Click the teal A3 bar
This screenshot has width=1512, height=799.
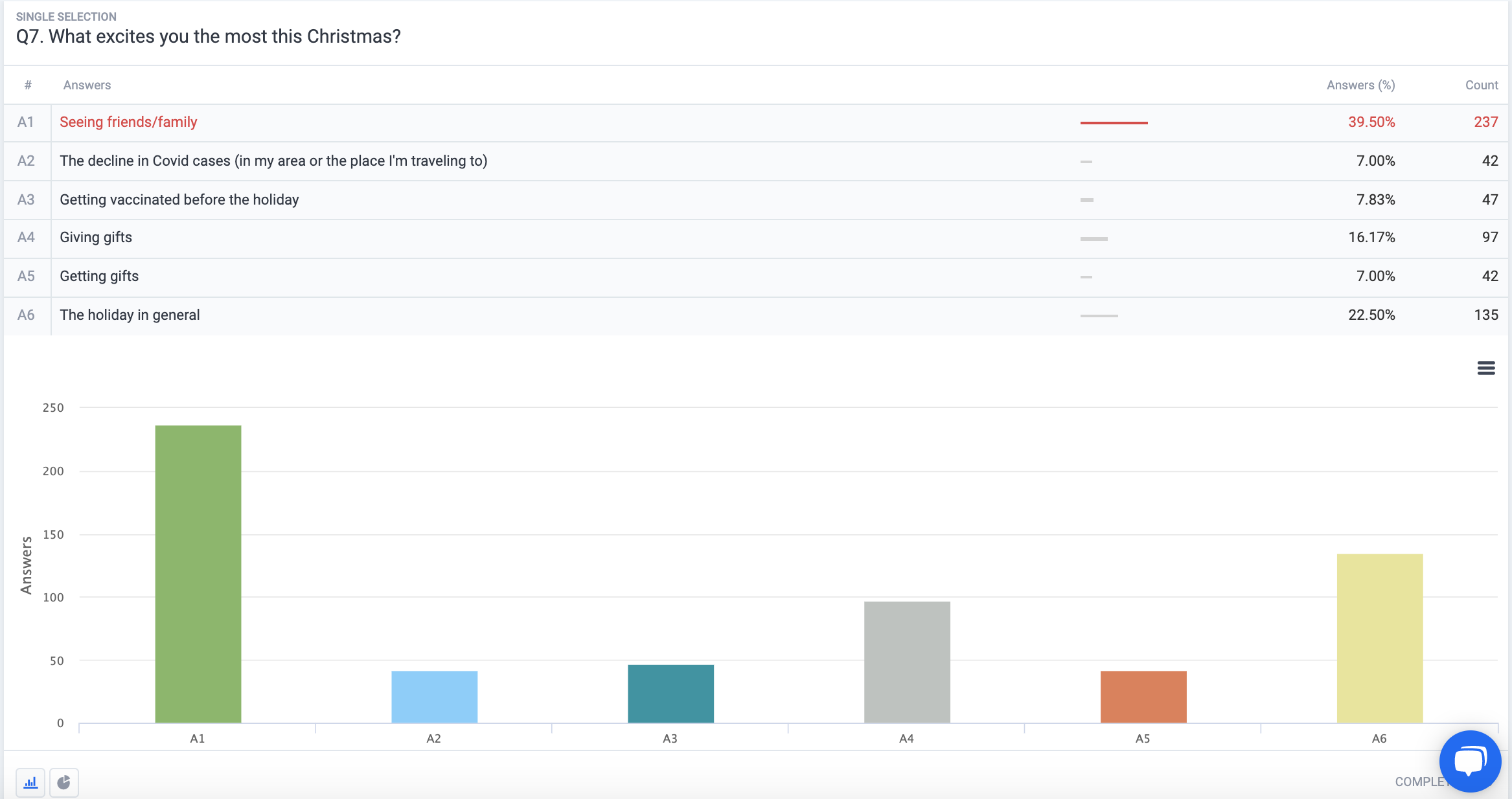pos(670,693)
